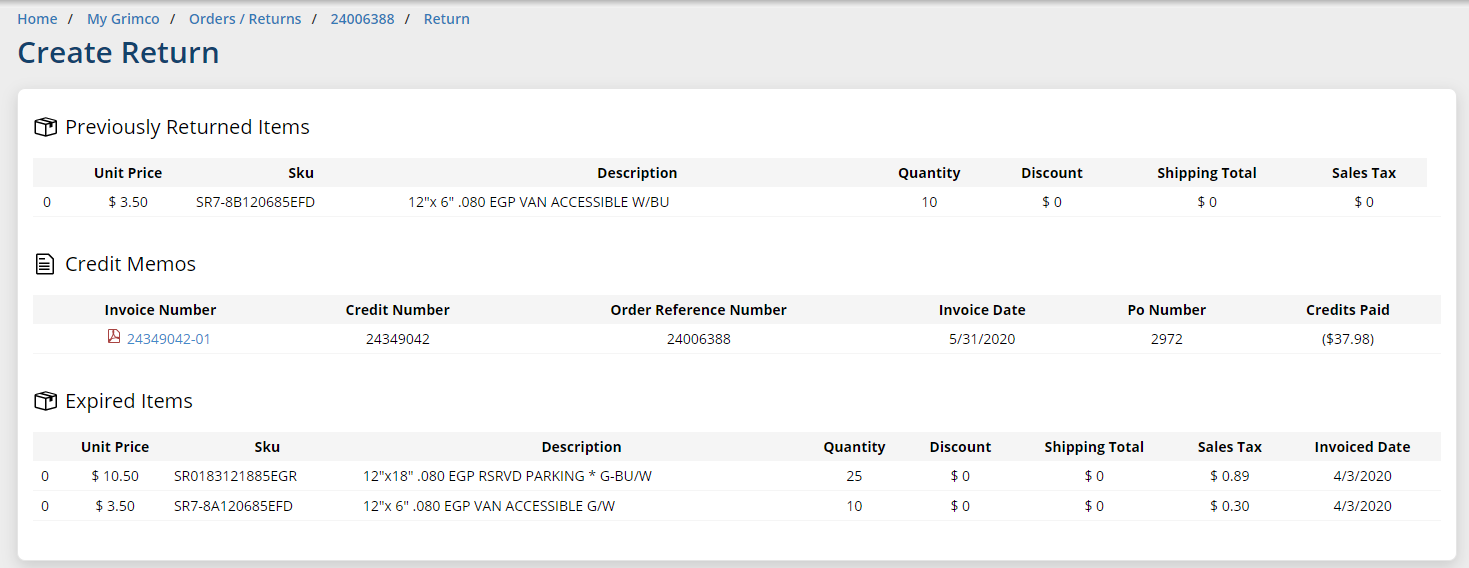The height and width of the screenshot is (568, 1469).
Task: Click the ($37.98) credits paid amount
Action: point(1347,339)
